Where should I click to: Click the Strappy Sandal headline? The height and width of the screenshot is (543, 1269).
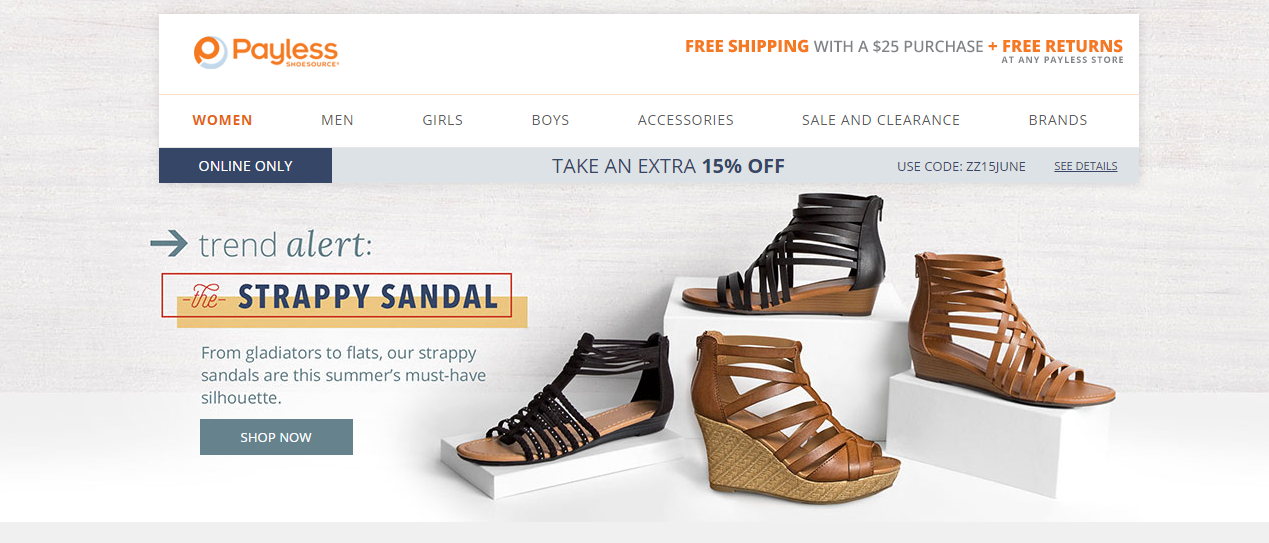pyautogui.click(x=368, y=297)
